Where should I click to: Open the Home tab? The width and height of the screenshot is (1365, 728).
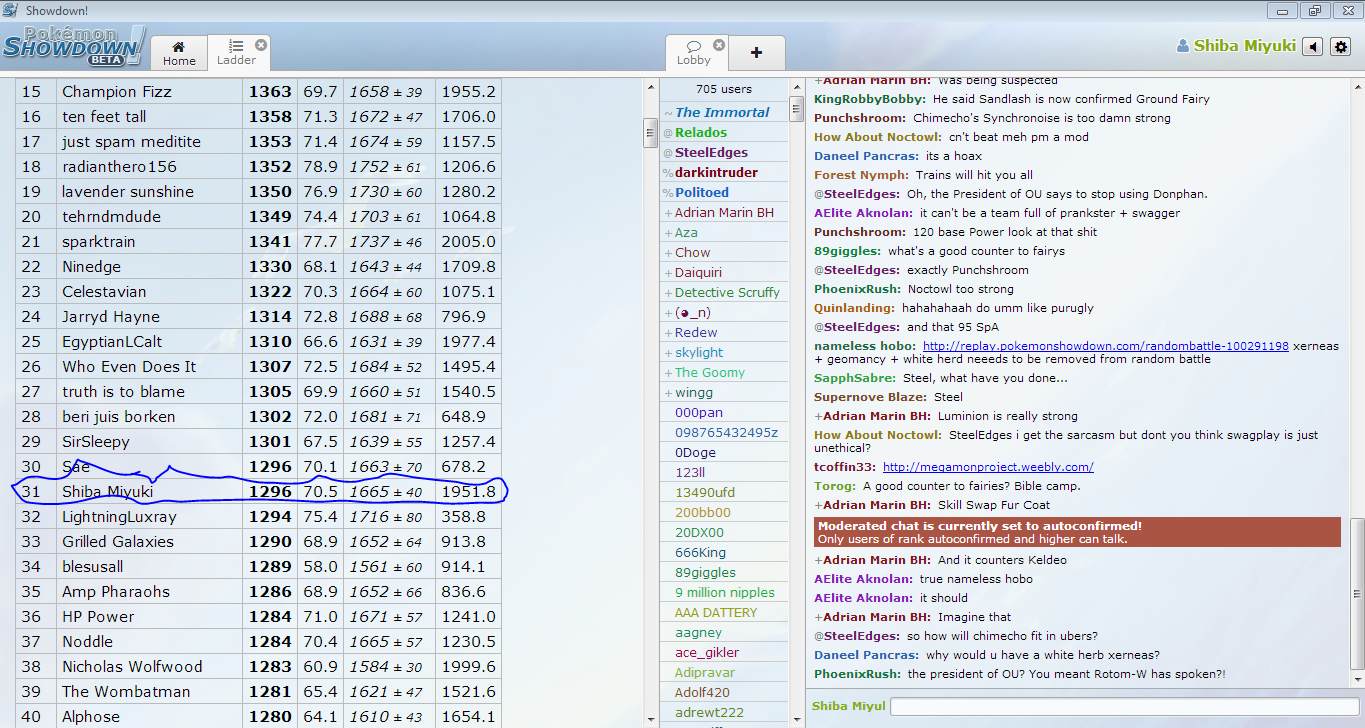[x=179, y=53]
